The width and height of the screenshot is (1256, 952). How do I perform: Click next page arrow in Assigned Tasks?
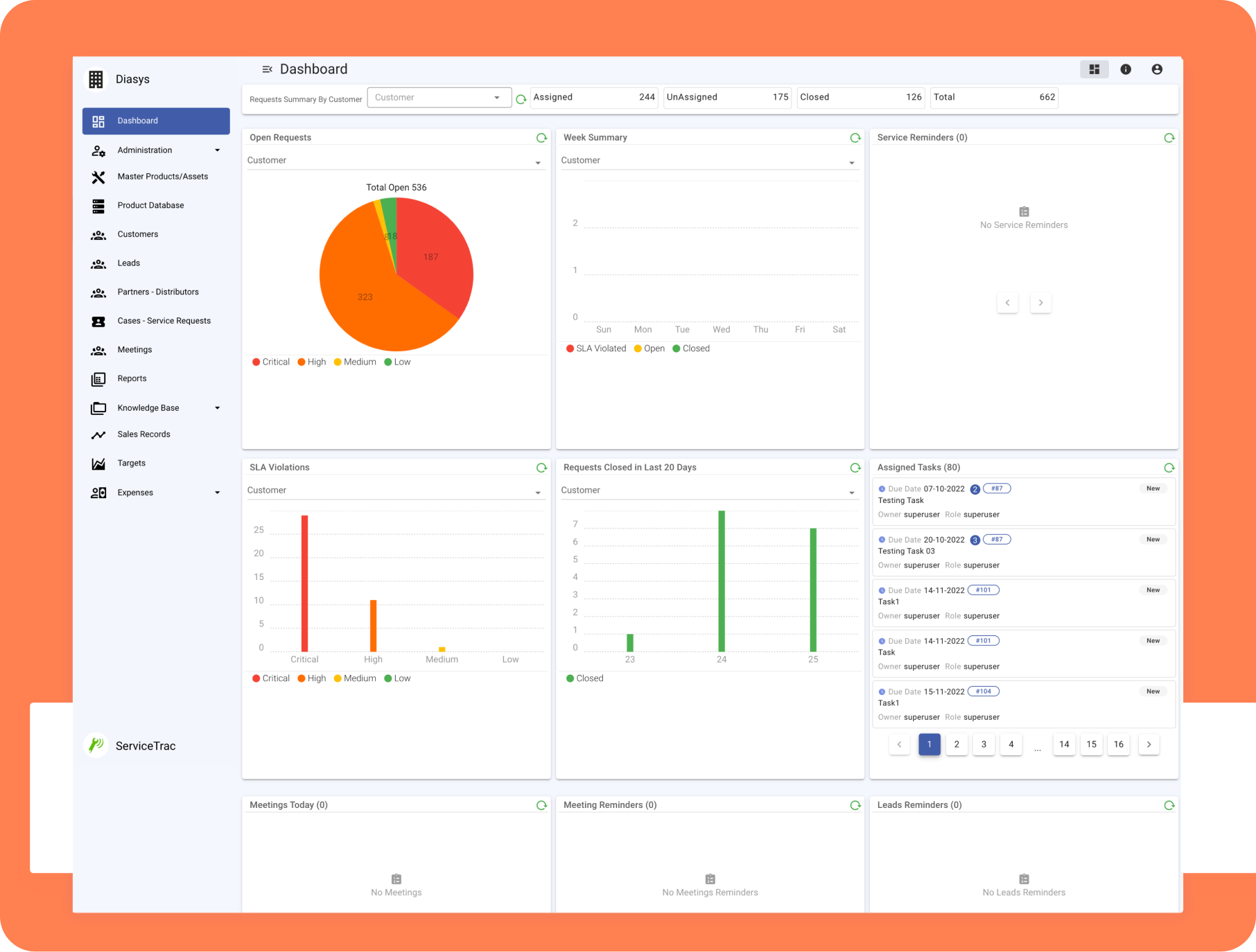(1149, 744)
